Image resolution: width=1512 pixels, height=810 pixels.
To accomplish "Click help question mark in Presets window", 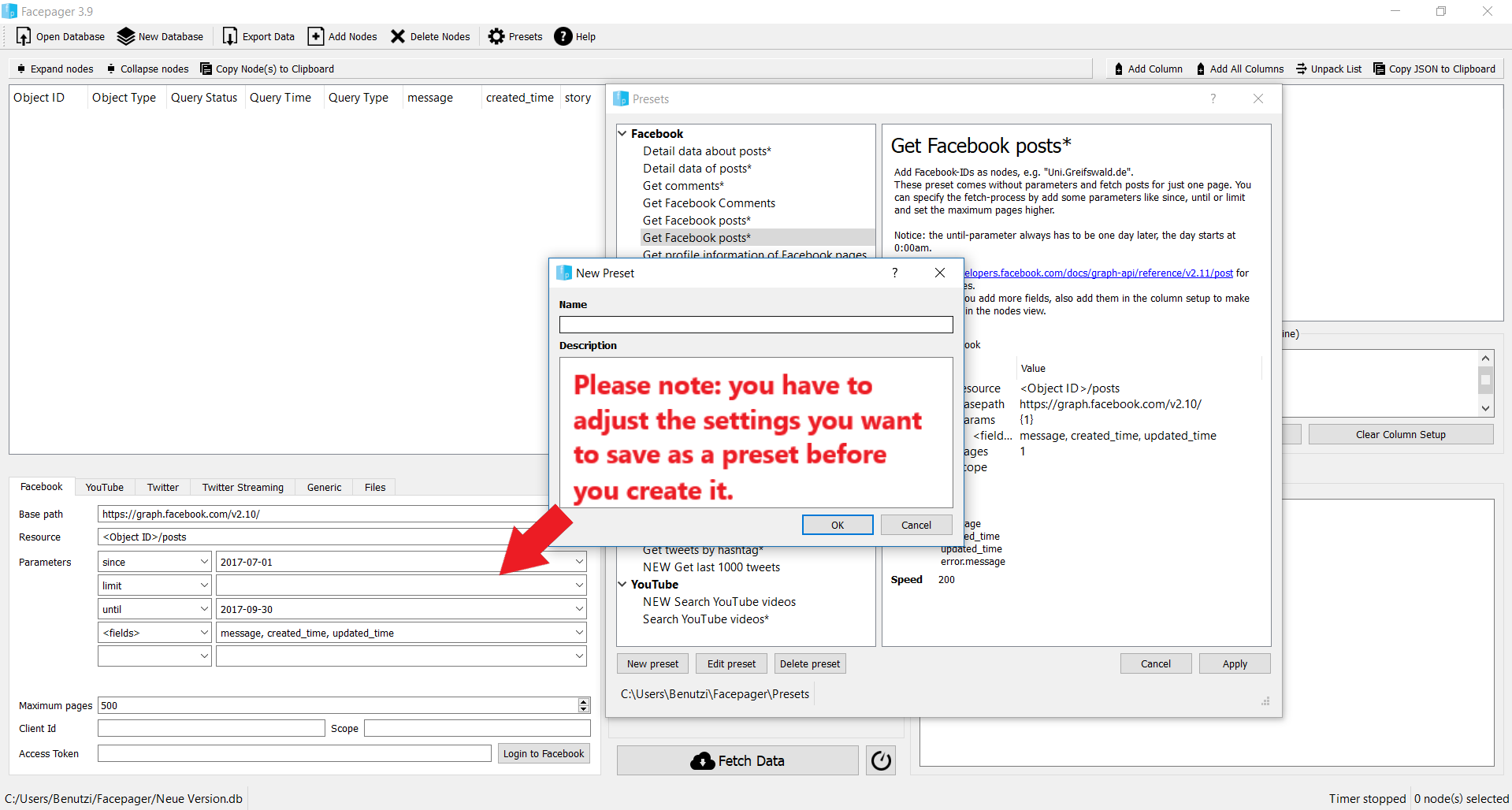I will (x=1213, y=98).
